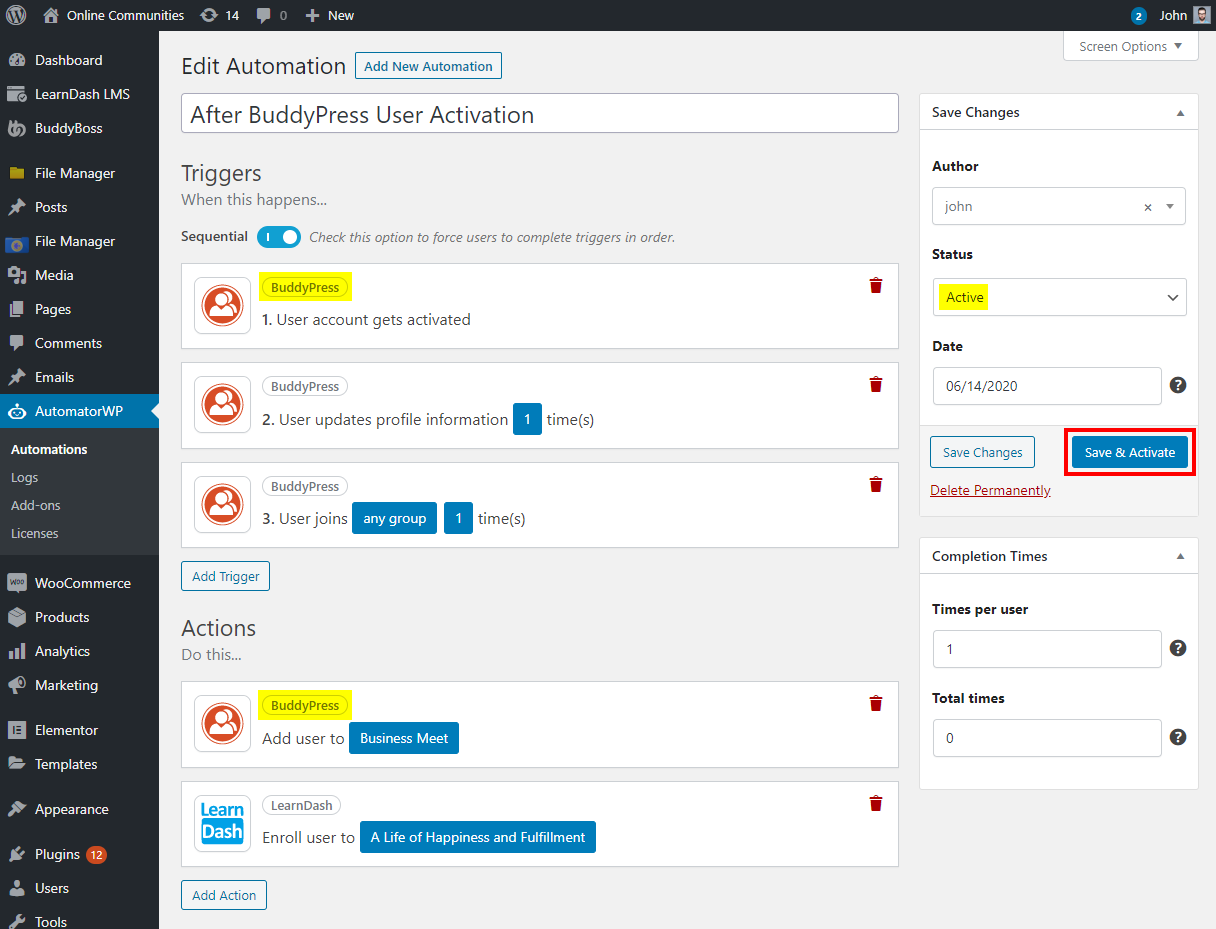Click the Delete Permanently link
This screenshot has width=1216, height=929.
point(990,490)
